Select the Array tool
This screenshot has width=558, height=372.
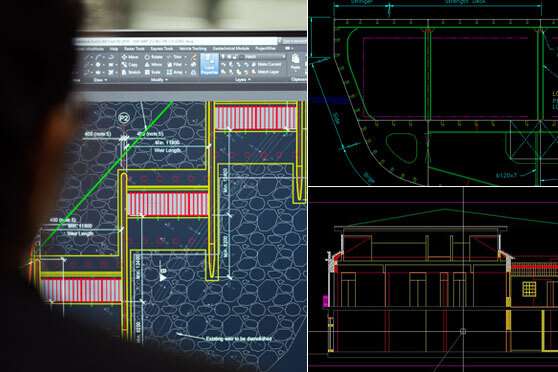tap(175, 72)
